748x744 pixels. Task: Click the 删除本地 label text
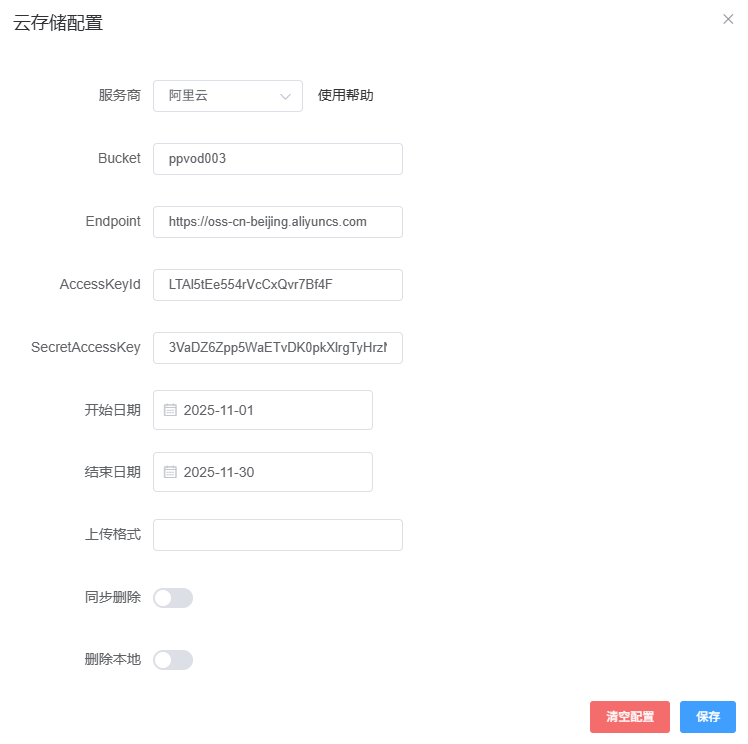pyautogui.click(x=112, y=660)
